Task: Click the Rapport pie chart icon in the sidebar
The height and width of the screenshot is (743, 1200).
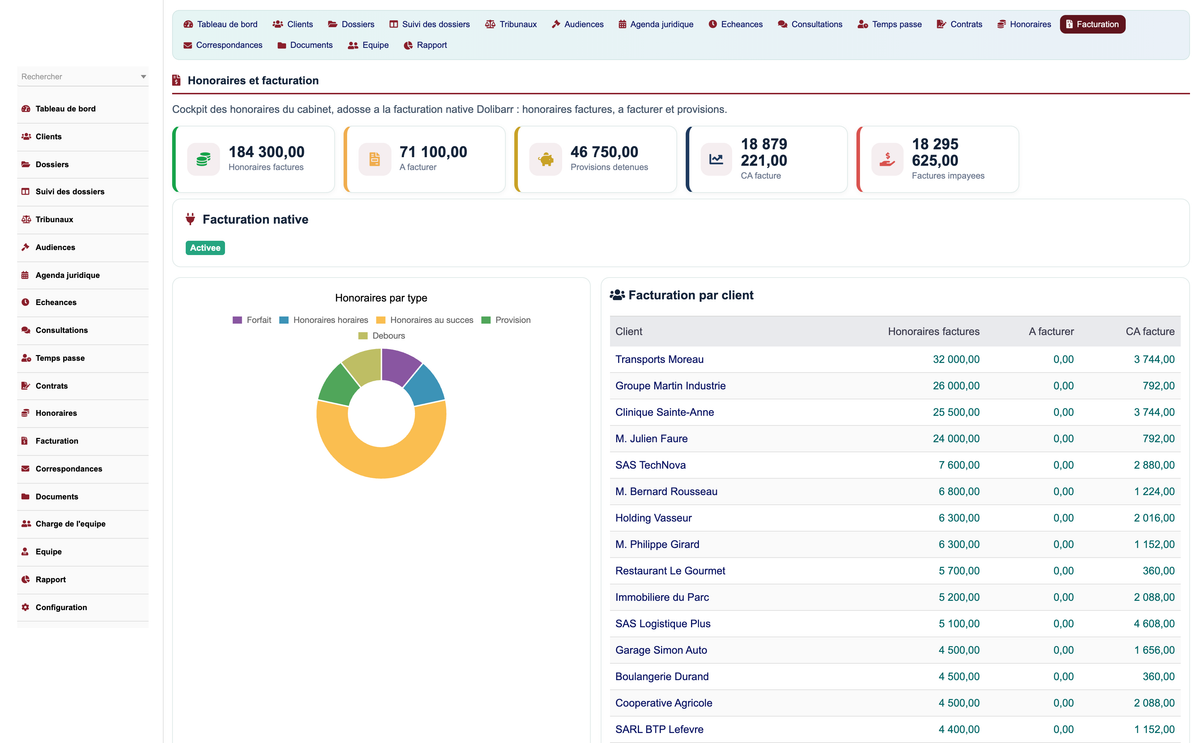Action: click(26, 580)
